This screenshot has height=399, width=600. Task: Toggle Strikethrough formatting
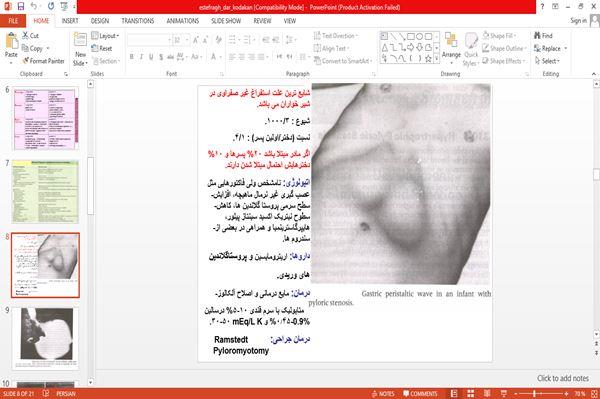click(x=170, y=57)
